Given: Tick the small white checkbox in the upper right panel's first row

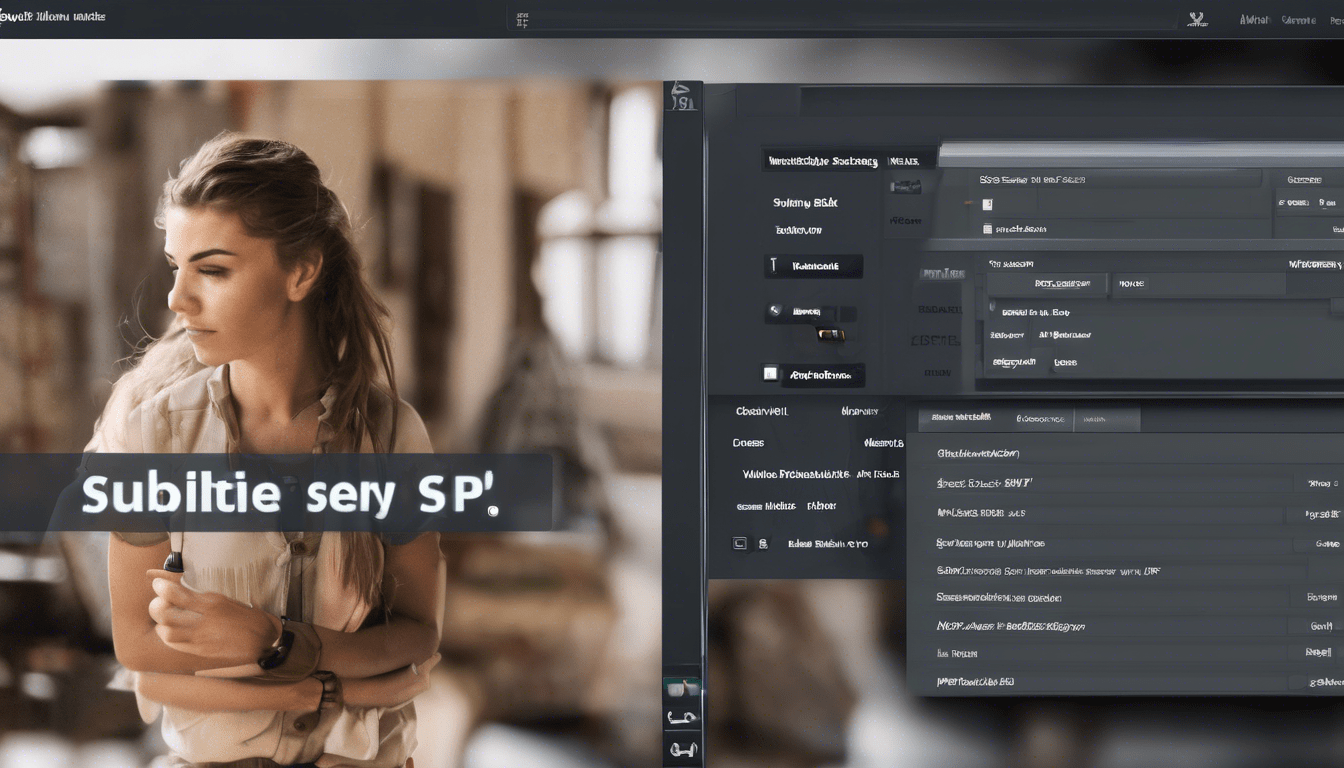Looking at the screenshot, I should [987, 204].
